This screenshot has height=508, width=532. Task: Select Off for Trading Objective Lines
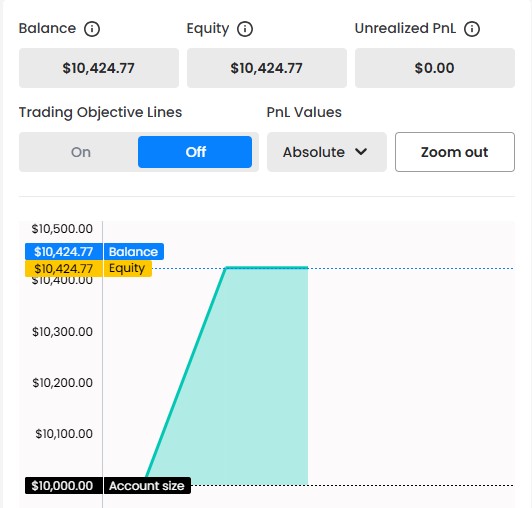pos(195,152)
